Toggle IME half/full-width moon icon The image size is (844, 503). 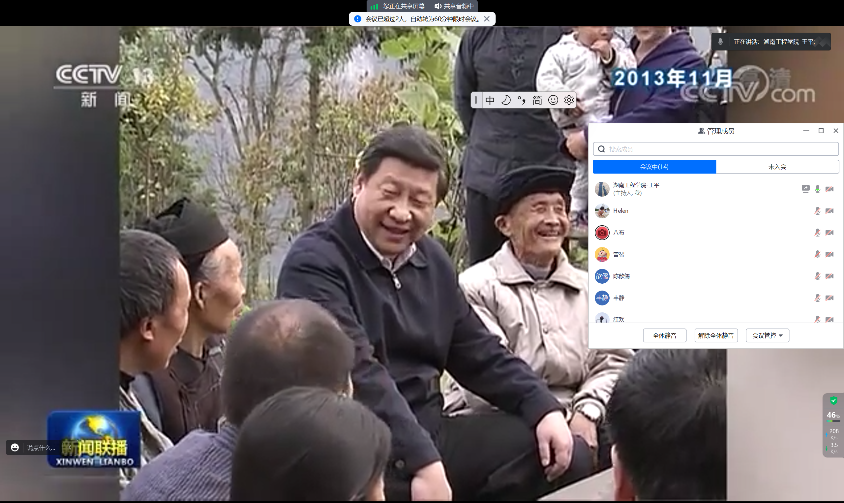pyautogui.click(x=506, y=100)
